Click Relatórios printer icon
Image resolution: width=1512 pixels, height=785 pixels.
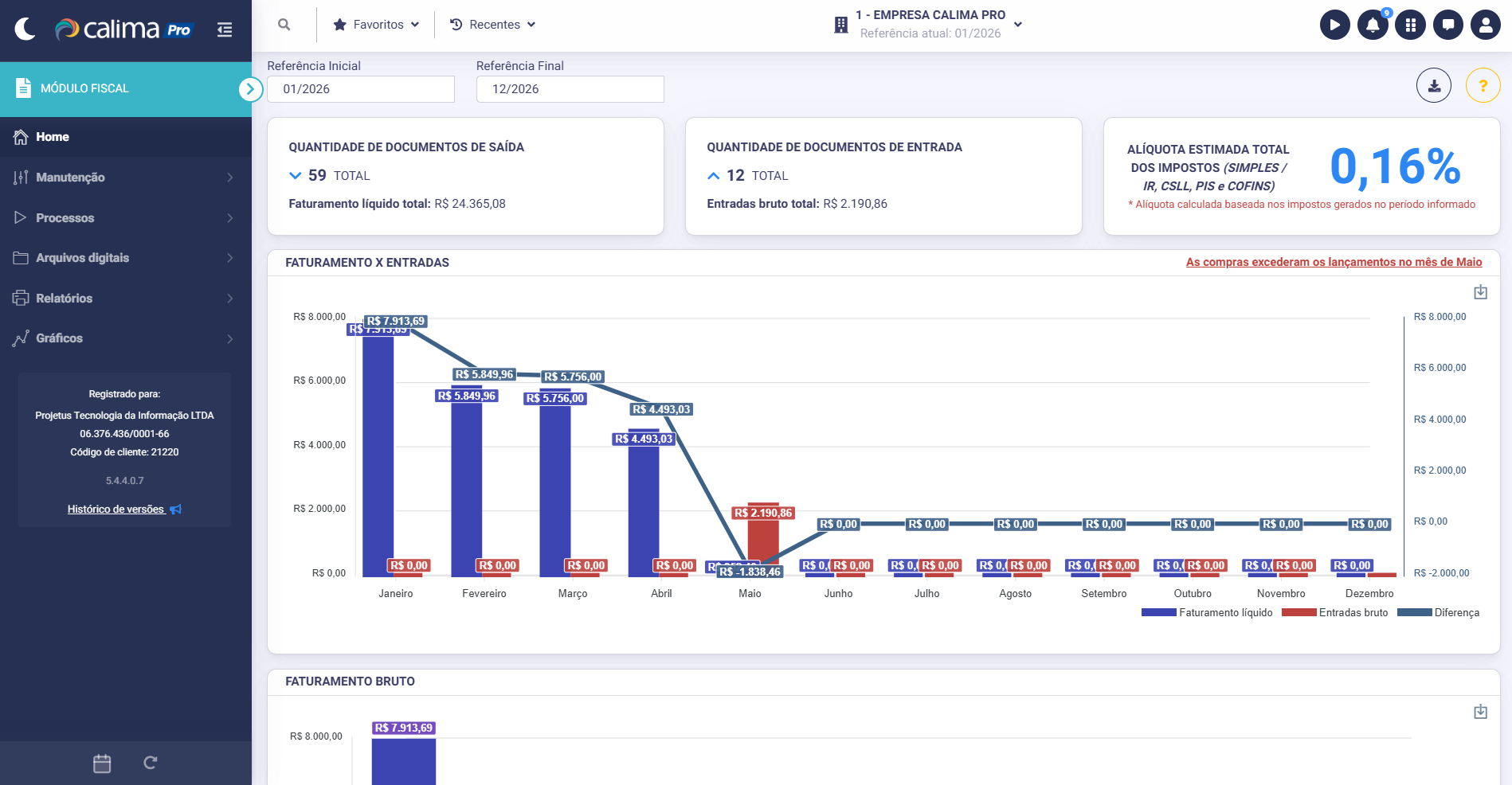pos(21,298)
